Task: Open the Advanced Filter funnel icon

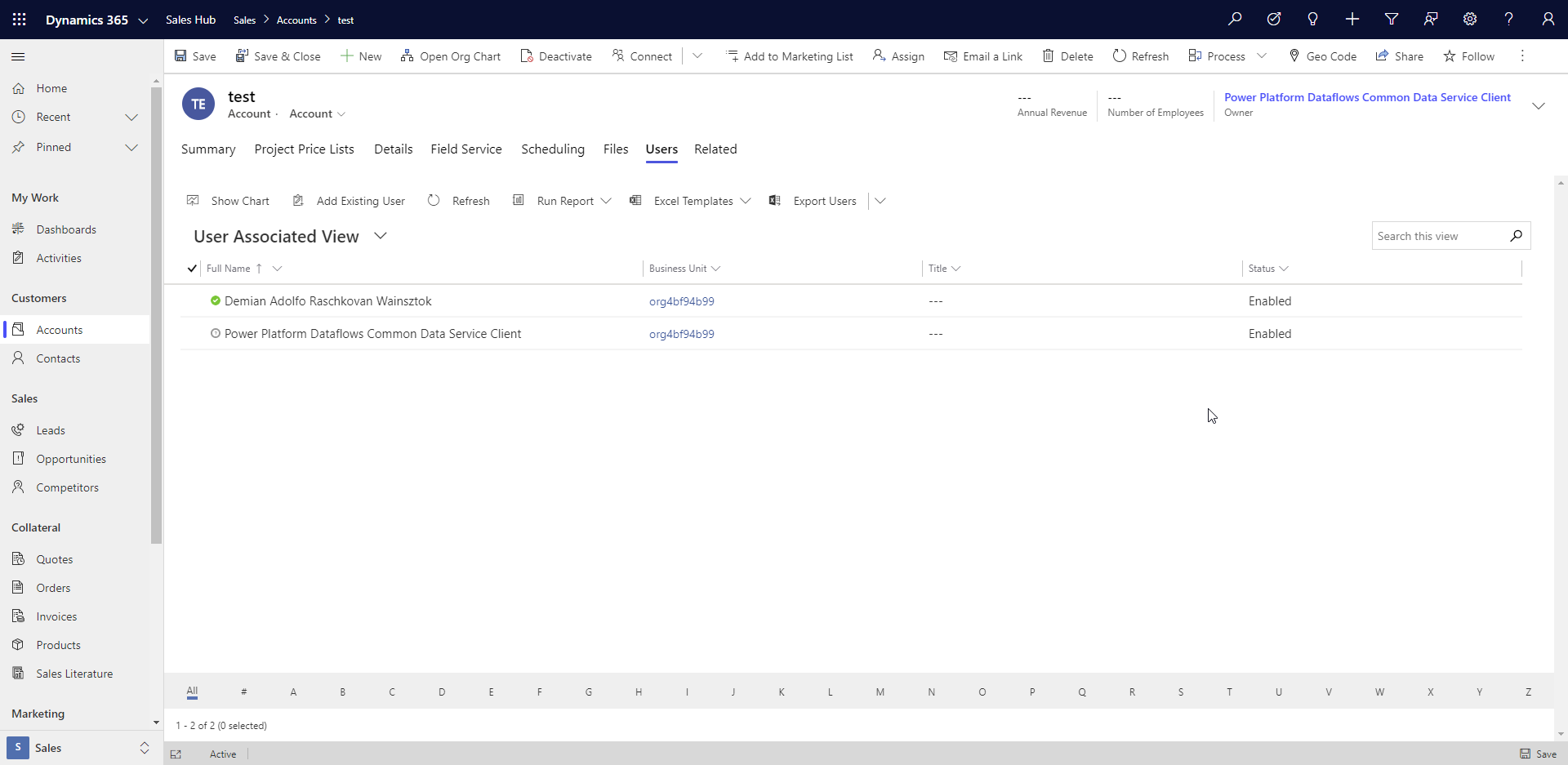Action: pyautogui.click(x=1392, y=19)
